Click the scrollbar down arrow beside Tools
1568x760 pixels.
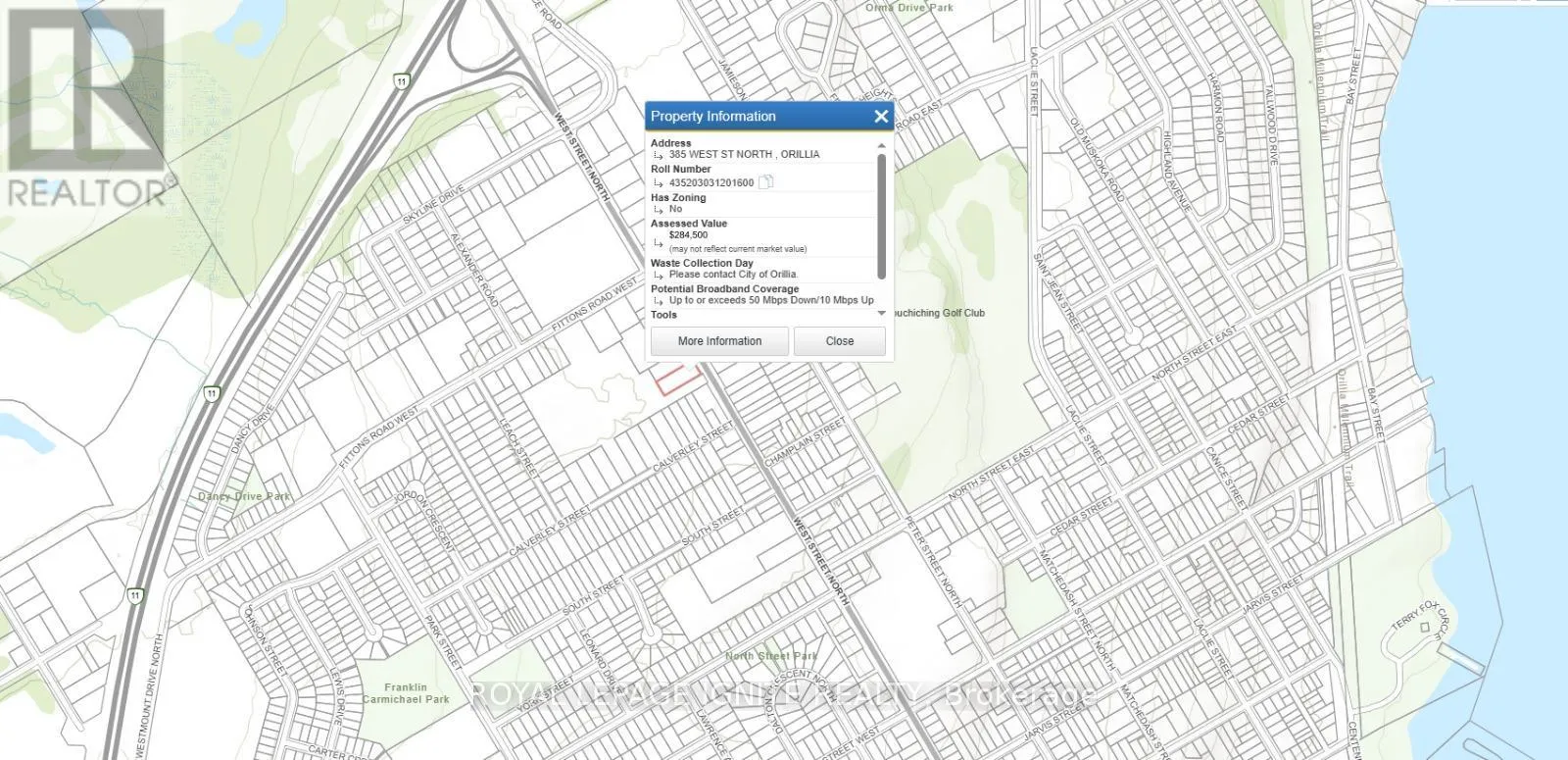pos(882,313)
